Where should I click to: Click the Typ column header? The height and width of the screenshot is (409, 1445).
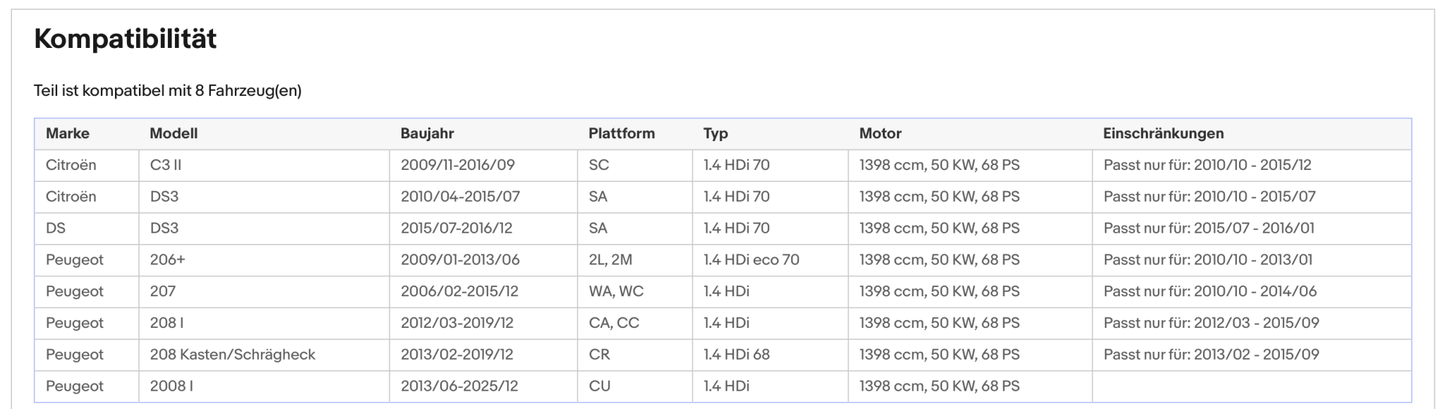[716, 134]
